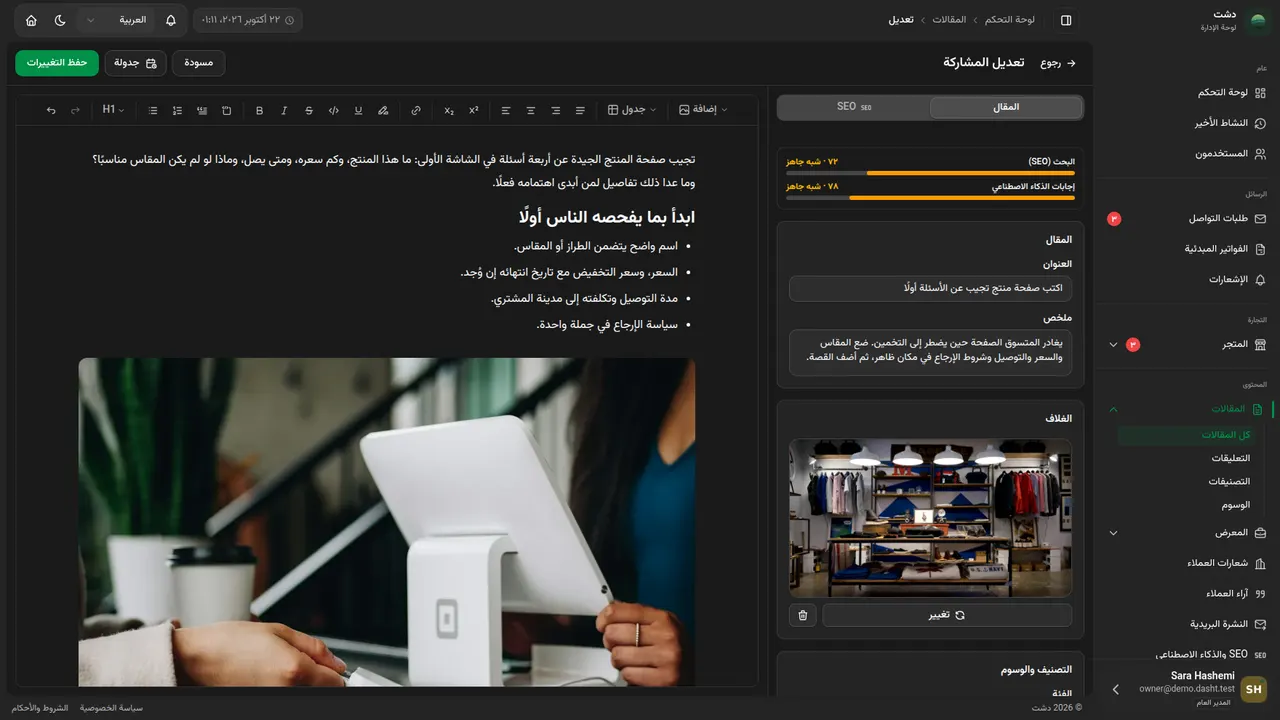The height and width of the screenshot is (720, 1280).
Task: Click the البحث (SEO) score progress bar
Action: (x=930, y=173)
